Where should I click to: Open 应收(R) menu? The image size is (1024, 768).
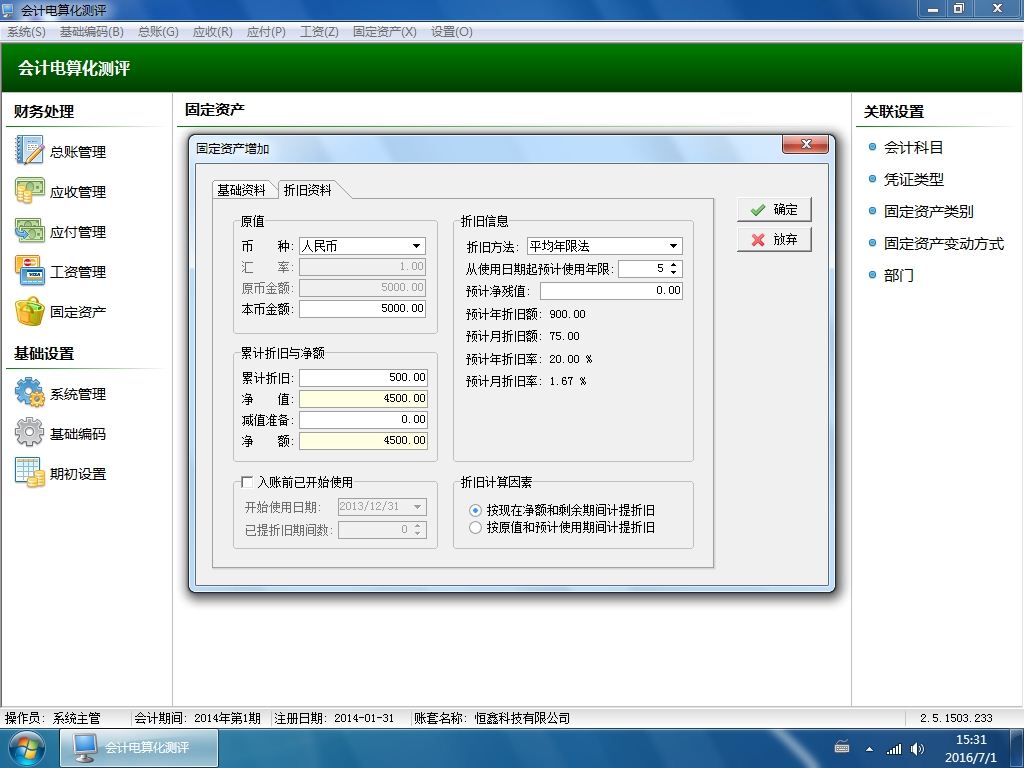point(212,31)
